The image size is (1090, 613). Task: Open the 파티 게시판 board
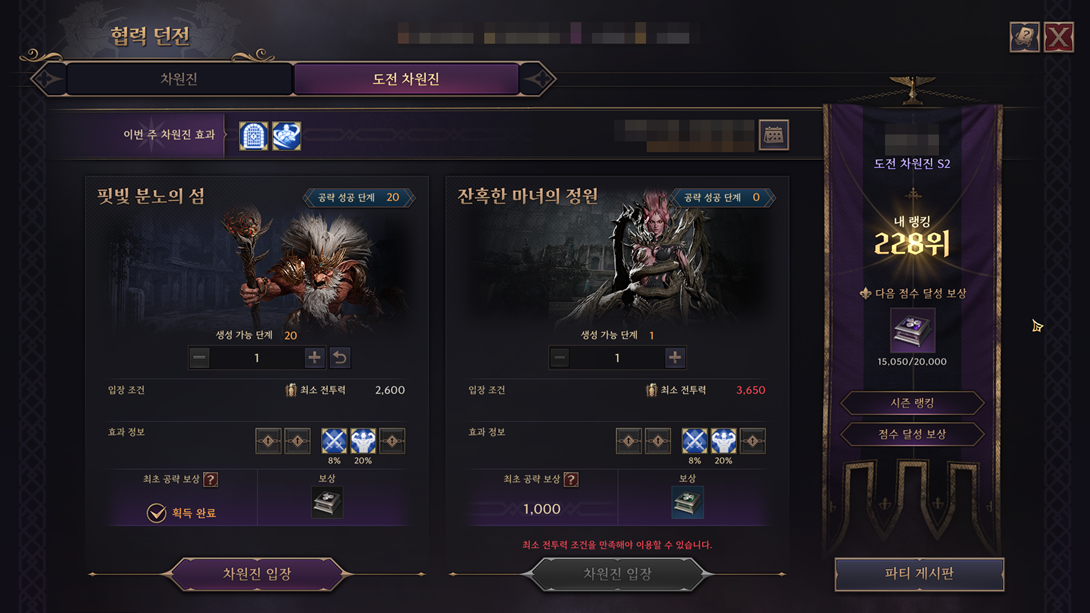point(919,574)
